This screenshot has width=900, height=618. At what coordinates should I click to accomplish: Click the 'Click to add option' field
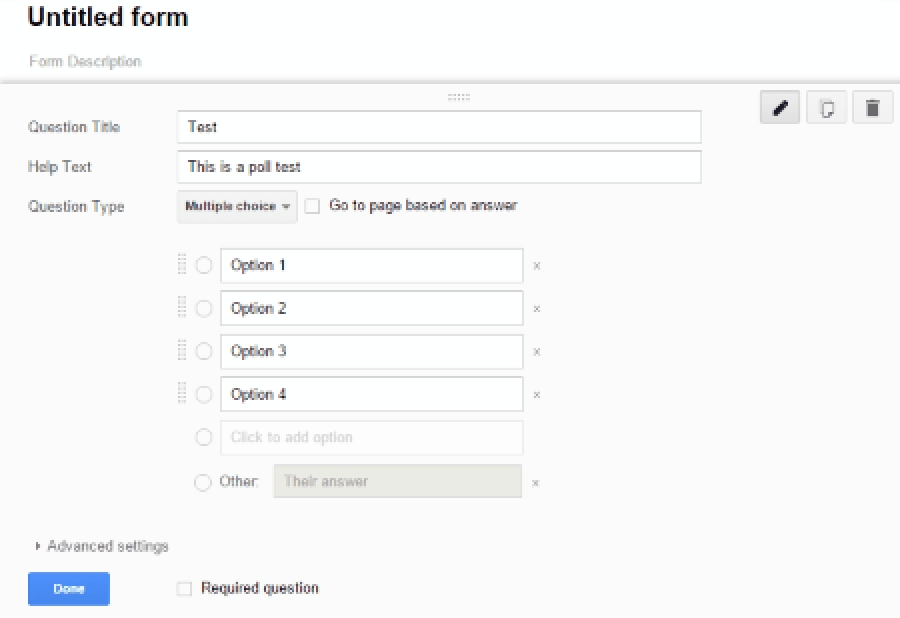coord(372,438)
